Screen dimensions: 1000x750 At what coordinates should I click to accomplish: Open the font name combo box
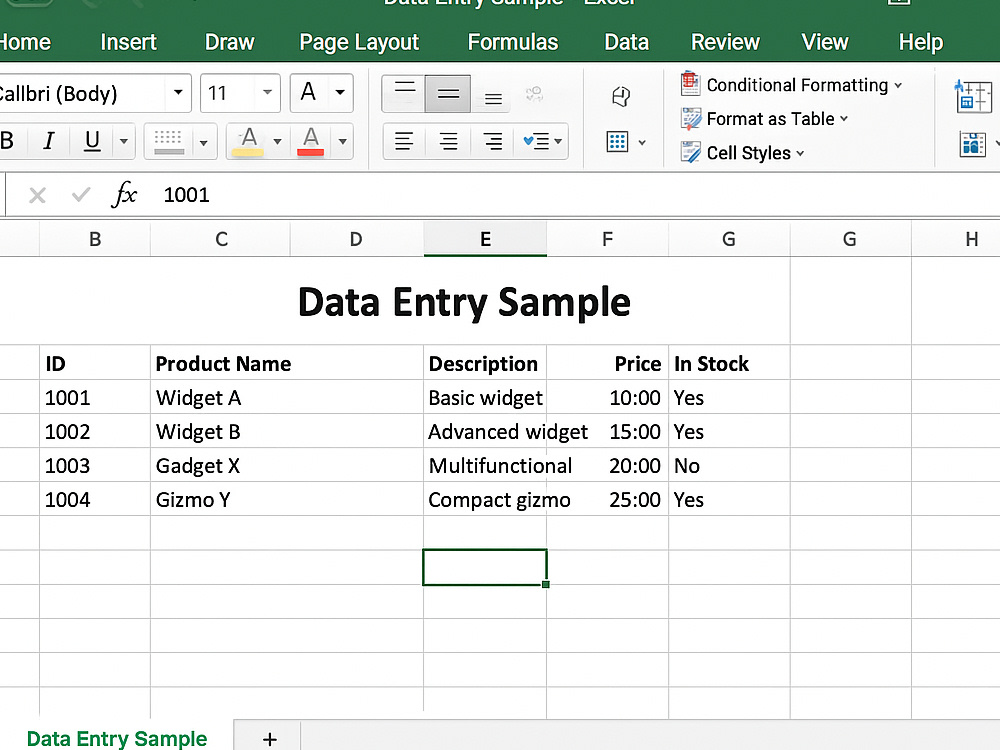tap(94, 94)
